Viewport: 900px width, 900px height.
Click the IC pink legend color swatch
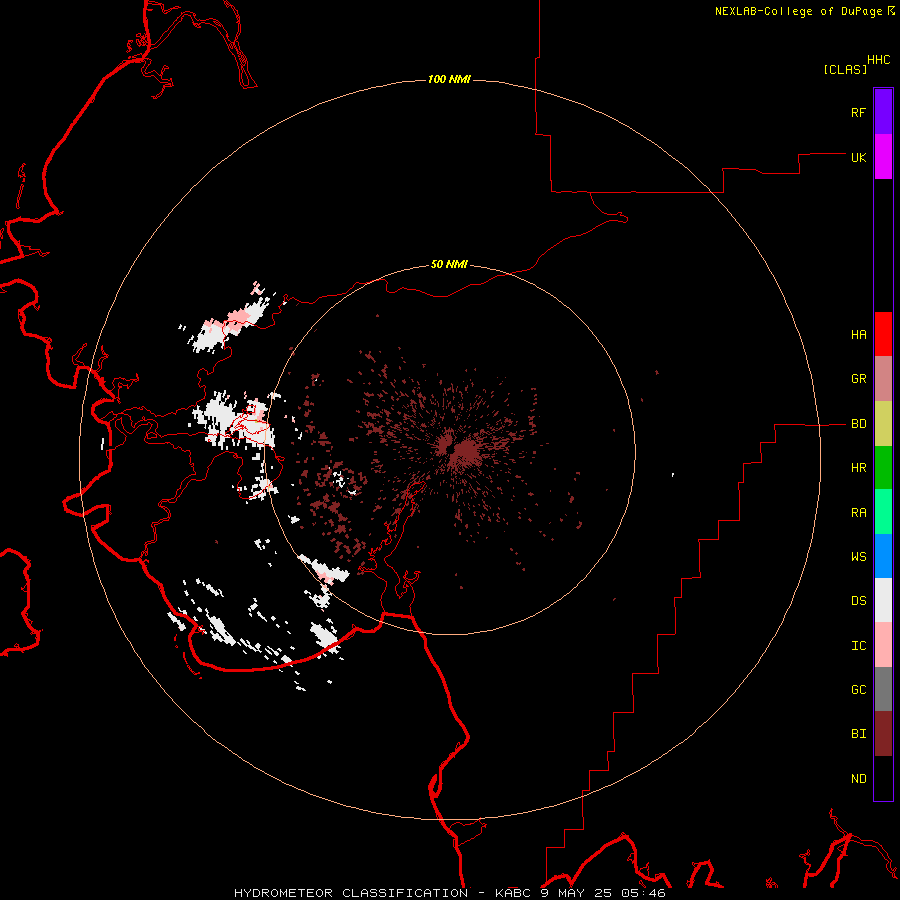pos(883,645)
